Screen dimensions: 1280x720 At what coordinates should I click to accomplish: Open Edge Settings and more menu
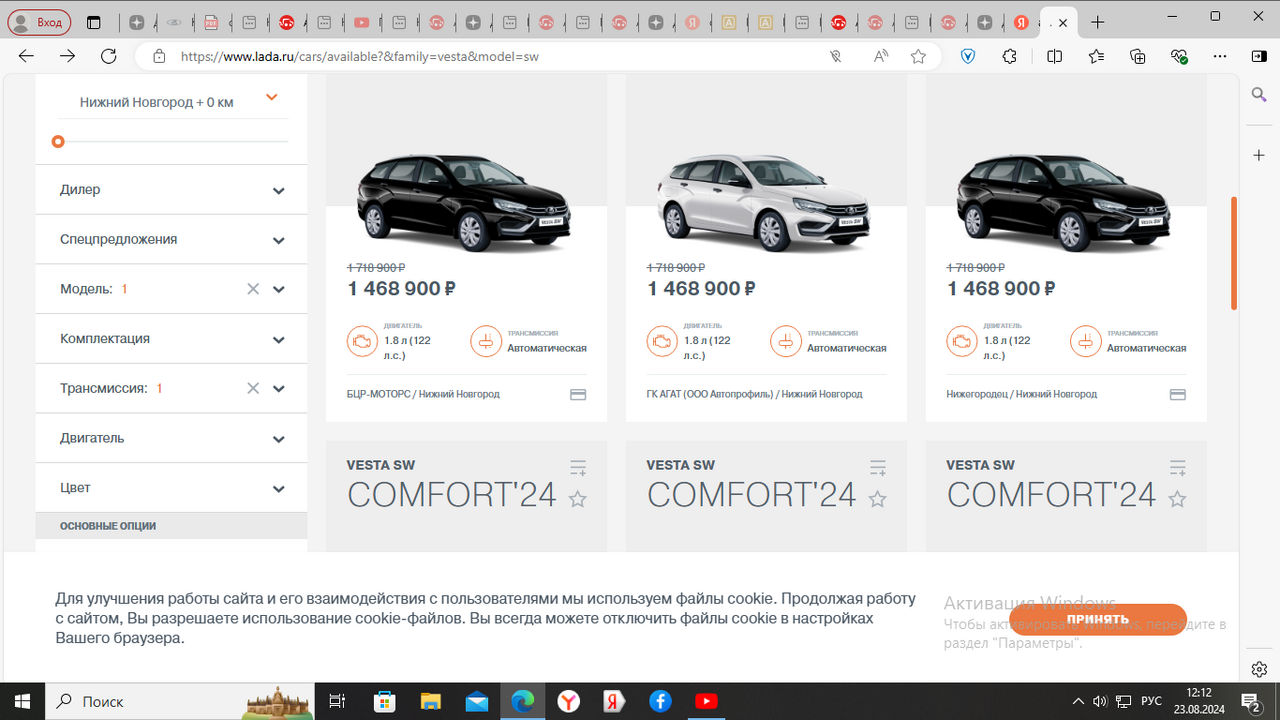pos(1219,57)
